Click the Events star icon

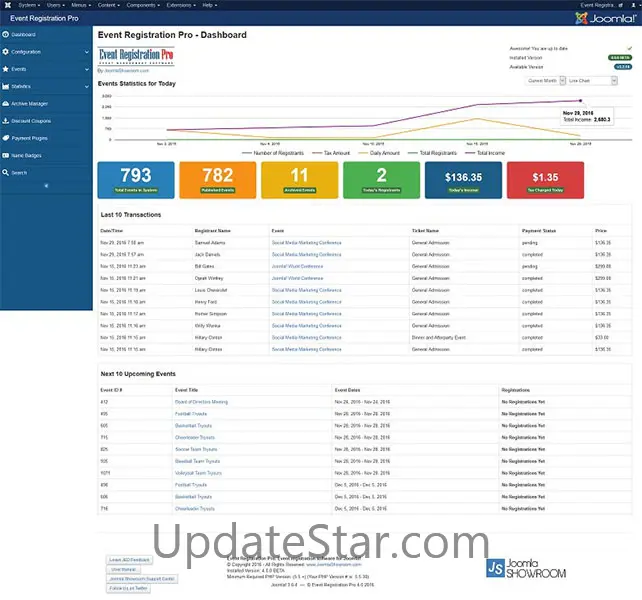(x=5, y=69)
